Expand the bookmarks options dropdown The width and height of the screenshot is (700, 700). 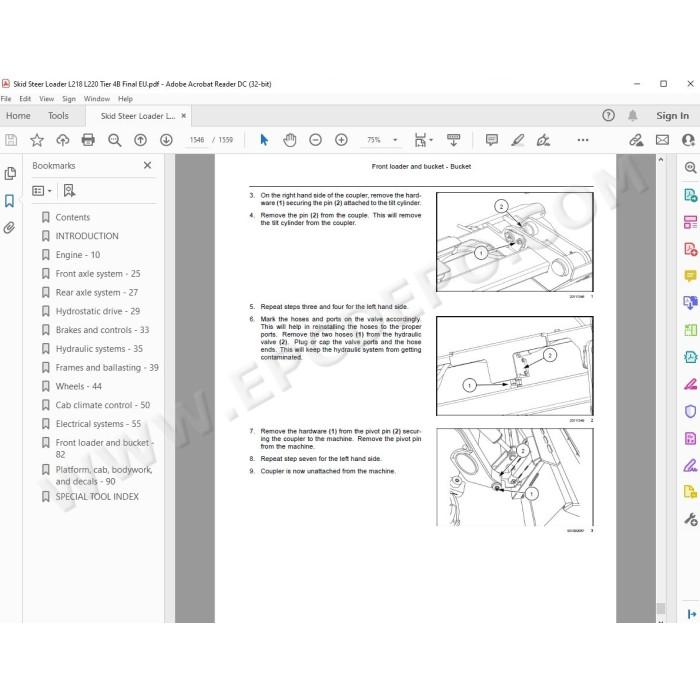42,191
